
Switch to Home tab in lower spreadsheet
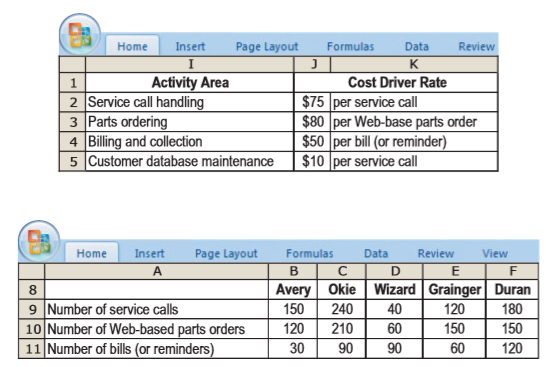click(92, 253)
